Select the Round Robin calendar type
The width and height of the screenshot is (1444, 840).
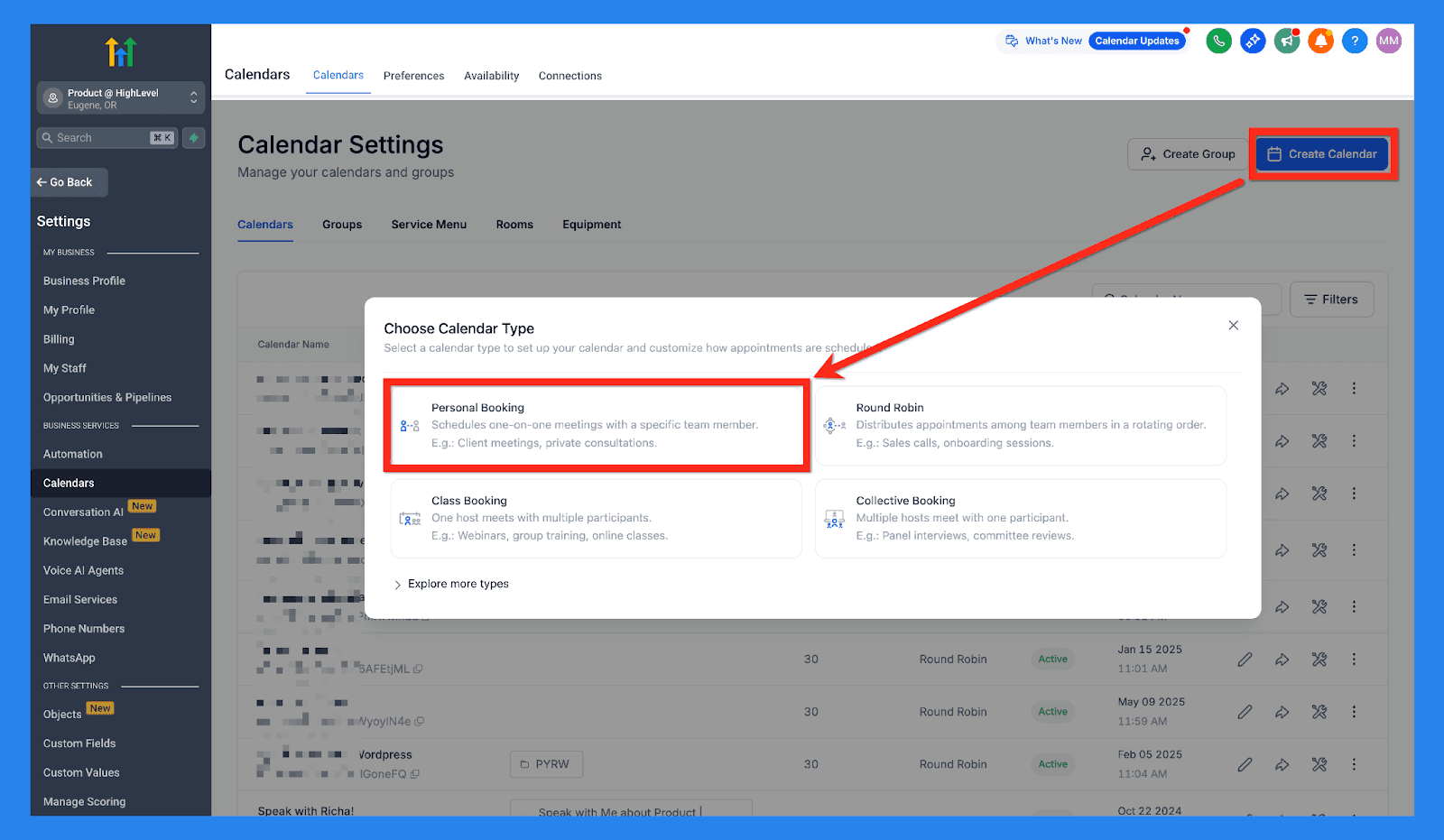[x=1021, y=425]
